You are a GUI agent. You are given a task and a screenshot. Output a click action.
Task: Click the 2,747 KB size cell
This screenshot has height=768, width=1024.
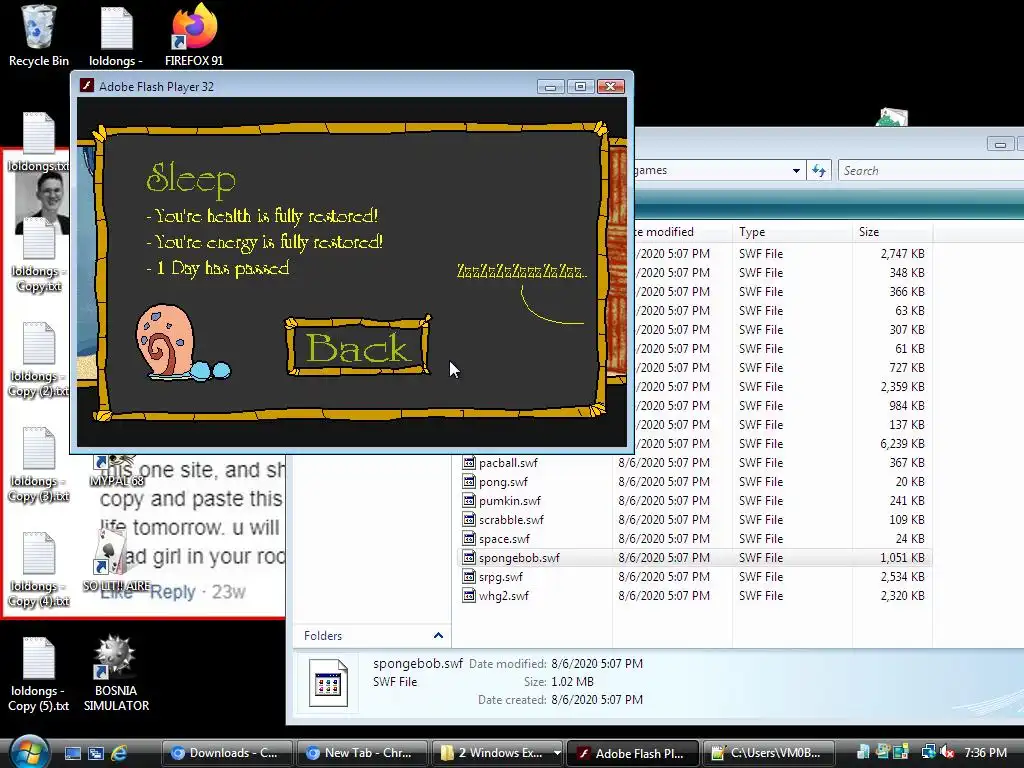902,254
